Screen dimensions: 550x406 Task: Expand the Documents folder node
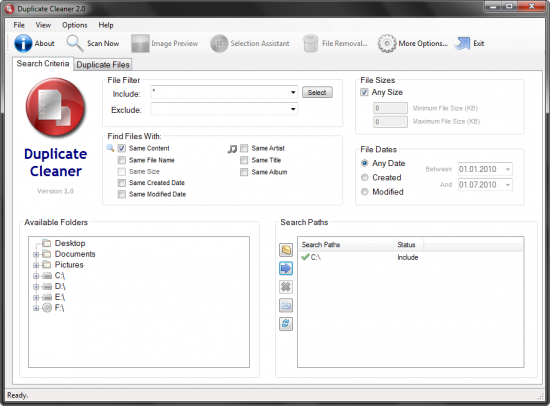[36, 254]
